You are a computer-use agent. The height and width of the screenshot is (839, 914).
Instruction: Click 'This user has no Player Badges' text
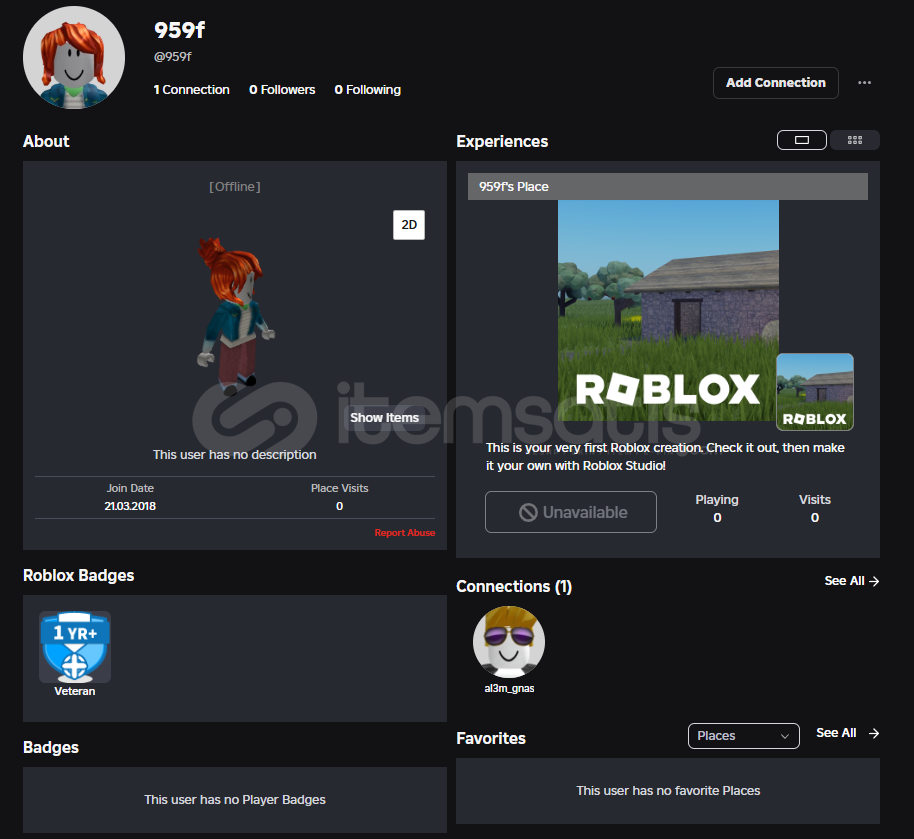(235, 799)
